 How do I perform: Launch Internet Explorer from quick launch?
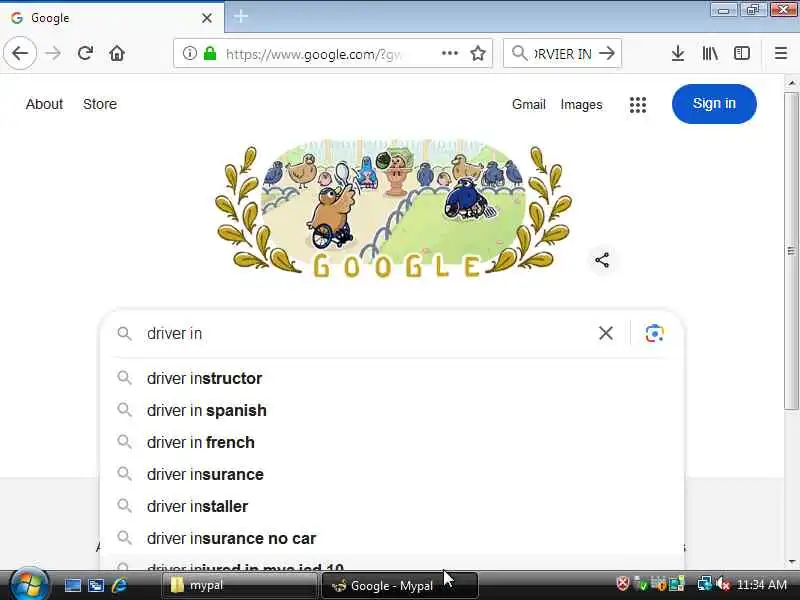[x=120, y=585]
